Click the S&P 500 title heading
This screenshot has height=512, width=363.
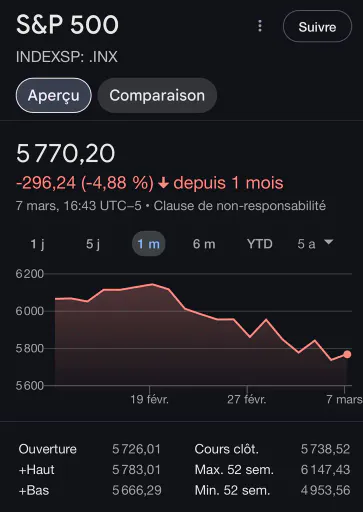point(67,25)
